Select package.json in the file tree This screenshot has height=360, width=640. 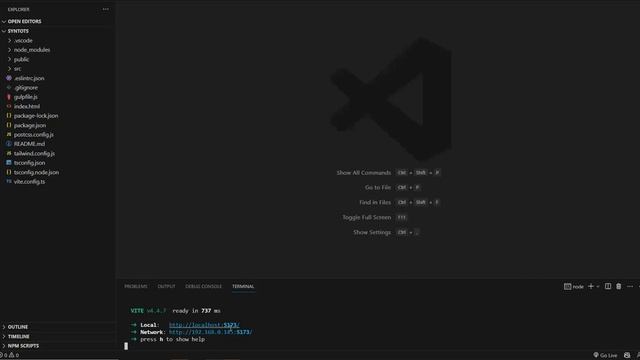tap(30, 125)
